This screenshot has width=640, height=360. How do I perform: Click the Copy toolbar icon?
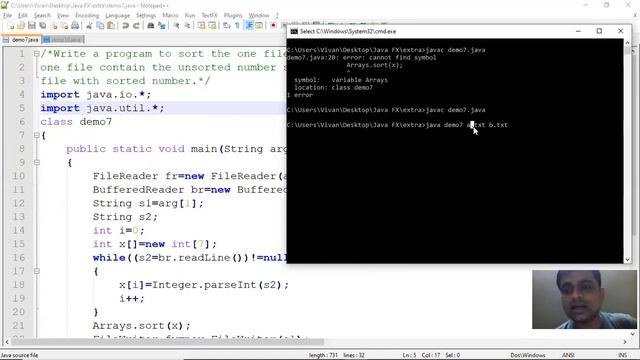point(100,26)
